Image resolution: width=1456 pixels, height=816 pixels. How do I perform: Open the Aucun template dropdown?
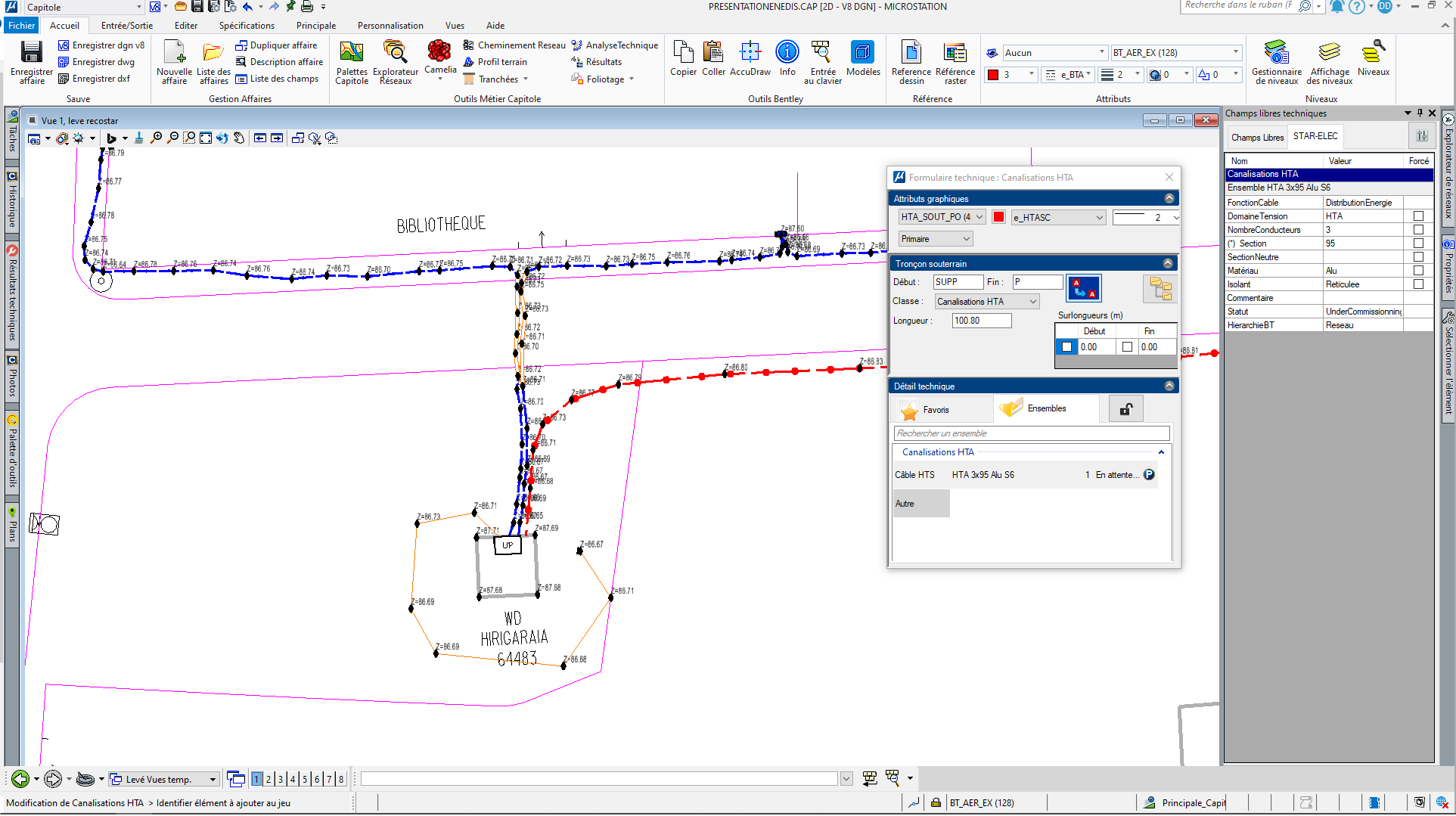click(1055, 53)
